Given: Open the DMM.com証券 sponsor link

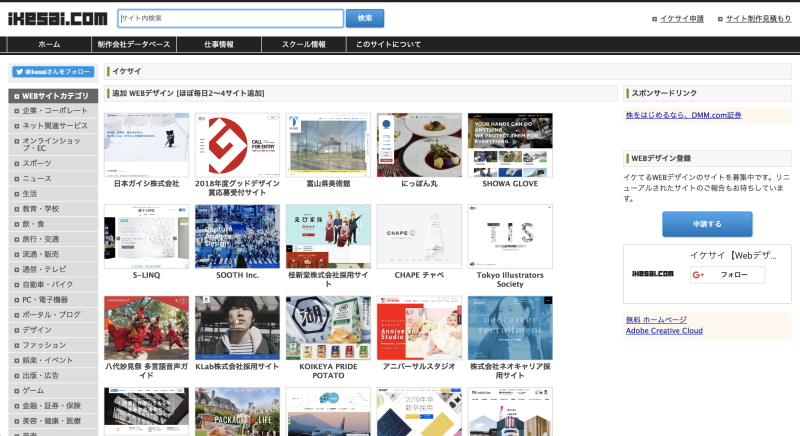Looking at the screenshot, I should (684, 115).
